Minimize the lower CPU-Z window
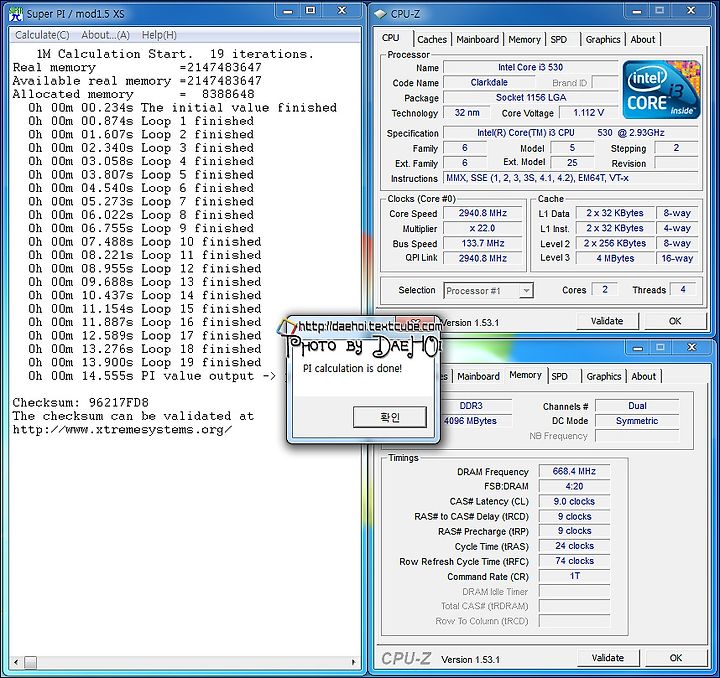 [638, 348]
